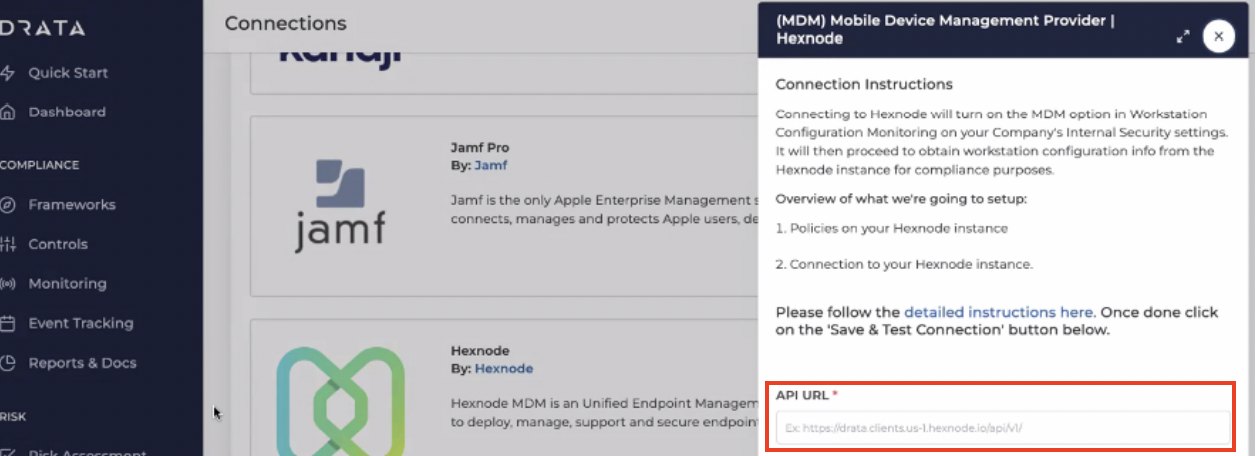Image resolution: width=1256 pixels, height=456 pixels.
Task: Click the Jamf logo thumbnail
Action: coord(340,205)
